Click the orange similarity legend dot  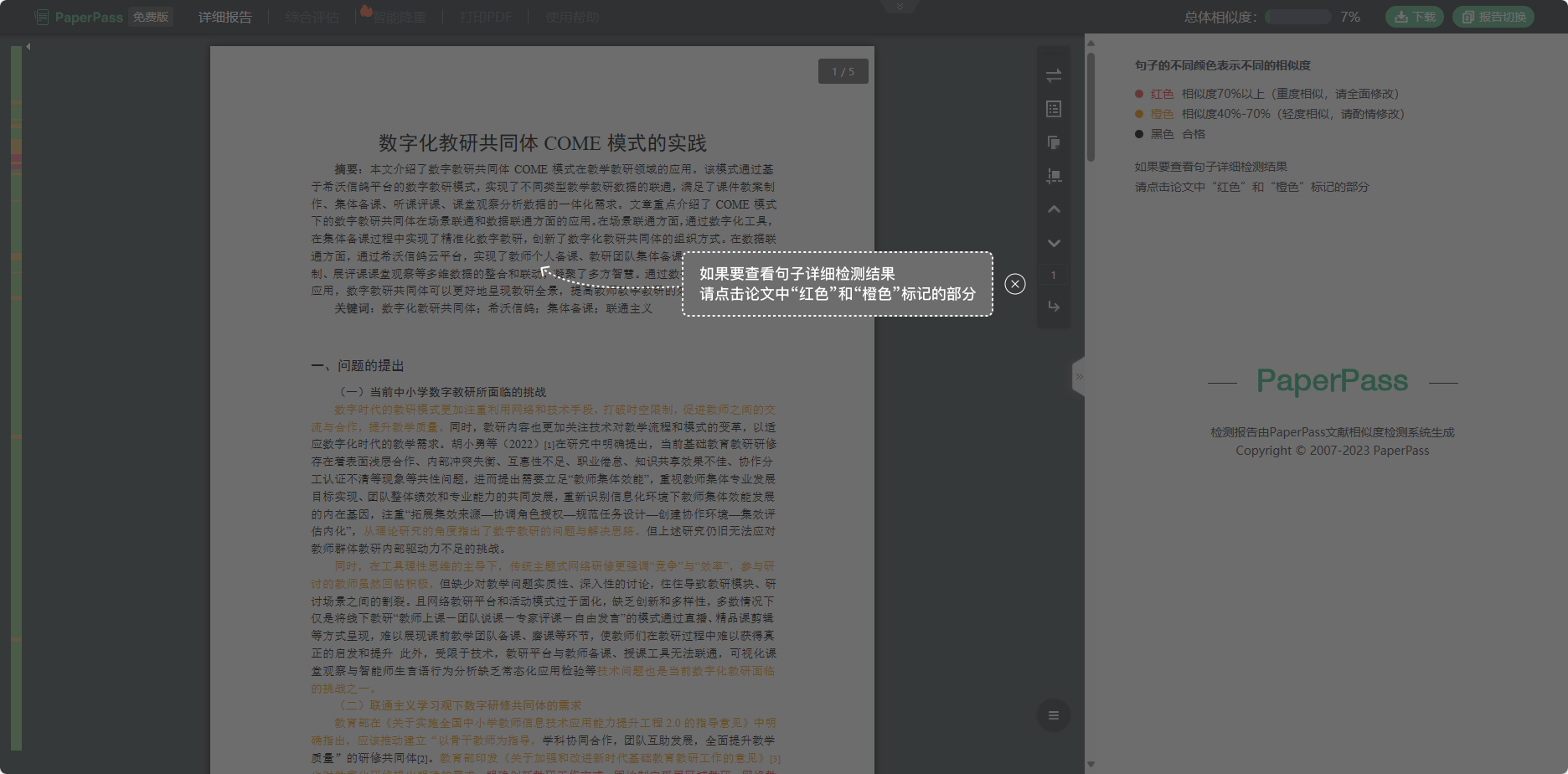(x=1139, y=114)
